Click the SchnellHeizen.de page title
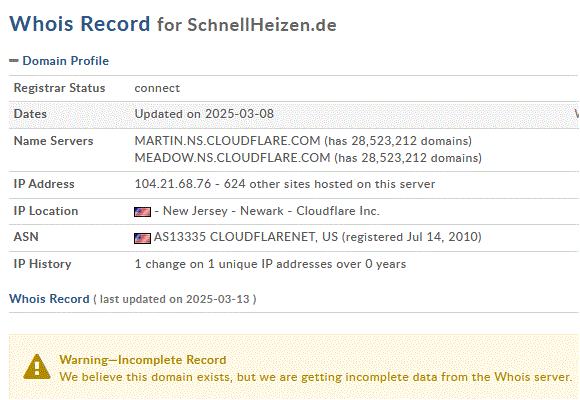The width and height of the screenshot is (580, 400). (x=262, y=25)
